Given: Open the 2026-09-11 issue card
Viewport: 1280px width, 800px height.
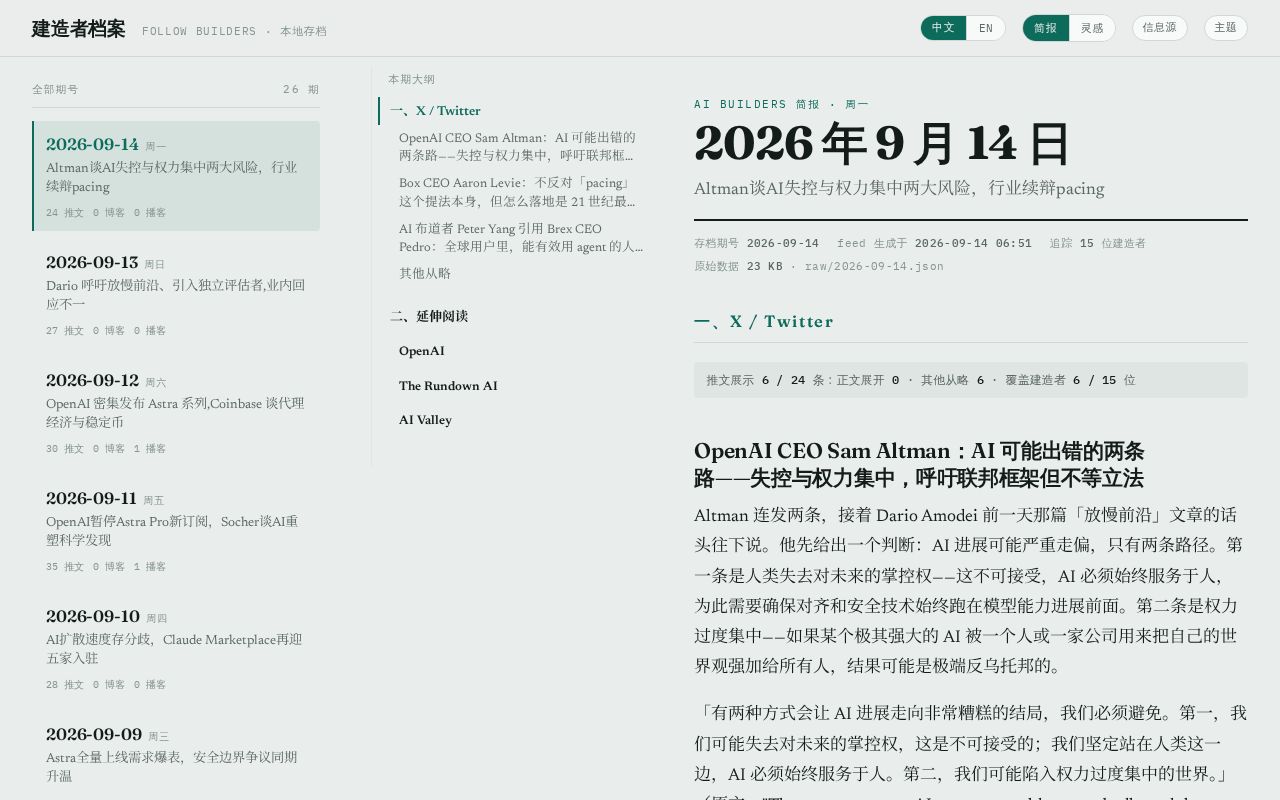Looking at the screenshot, I should pos(176,530).
